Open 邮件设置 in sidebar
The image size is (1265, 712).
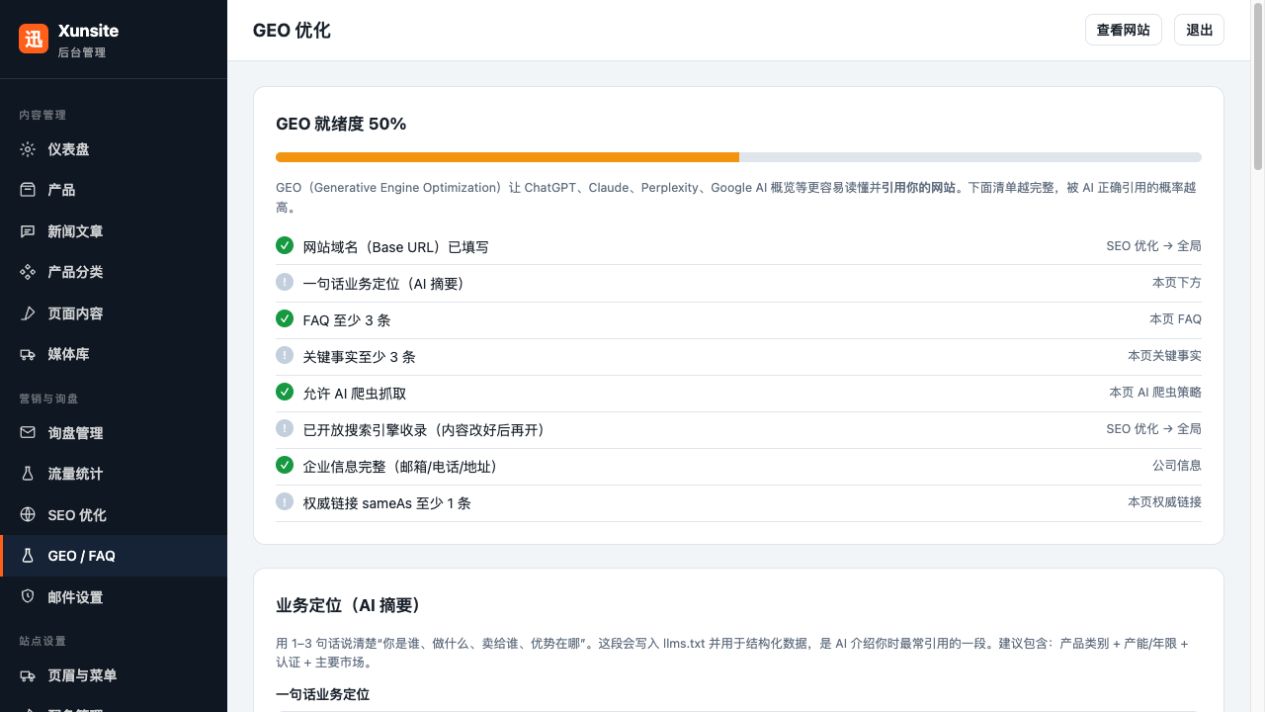(x=113, y=597)
